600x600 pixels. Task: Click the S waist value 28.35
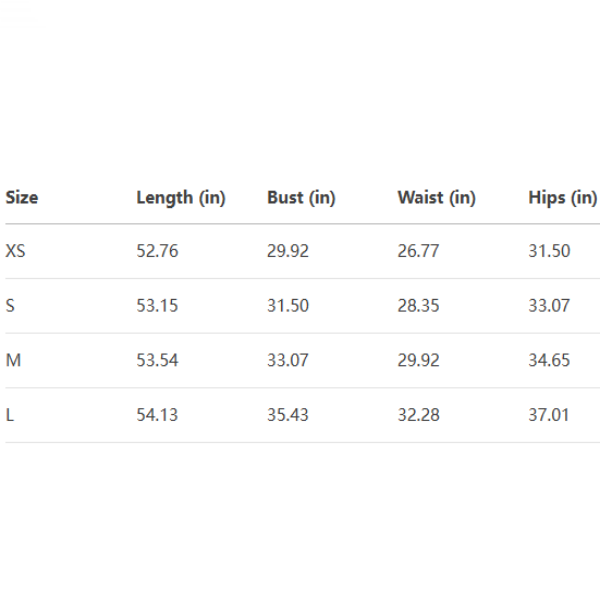click(418, 306)
